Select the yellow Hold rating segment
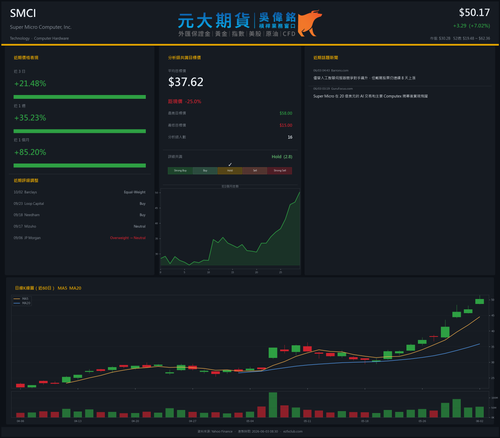This screenshot has width=500, height=438. pyautogui.click(x=230, y=171)
